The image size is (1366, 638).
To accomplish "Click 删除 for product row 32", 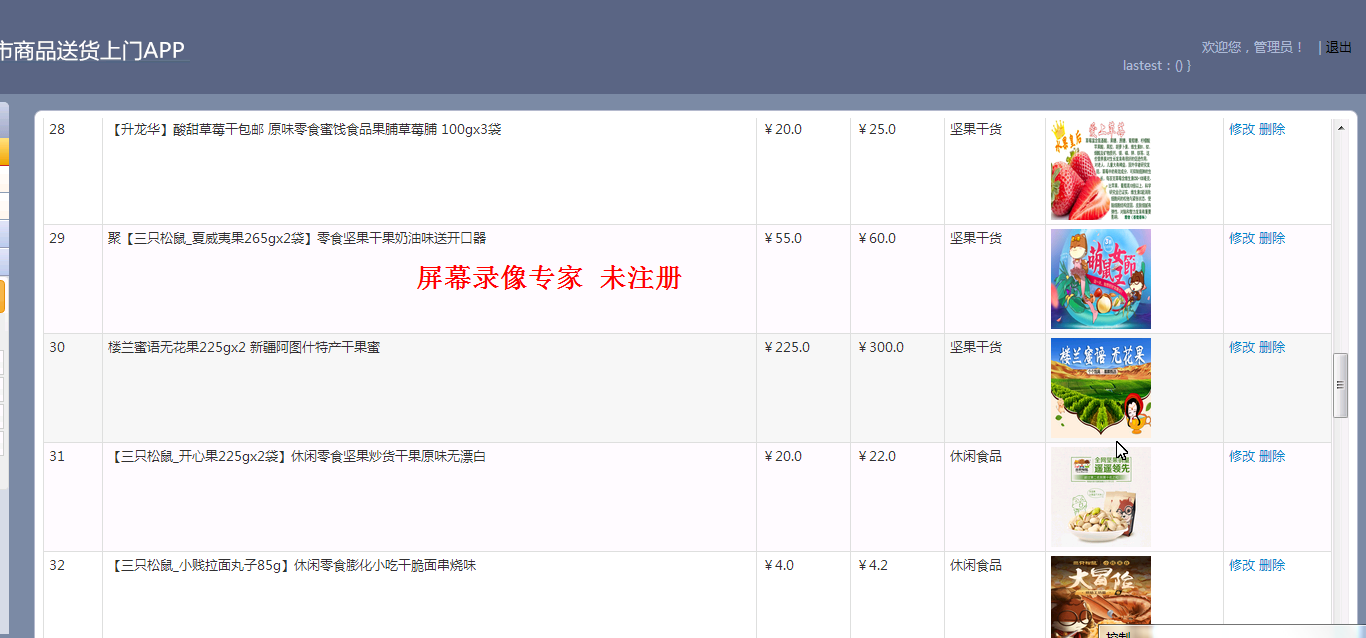I will [x=1272, y=565].
